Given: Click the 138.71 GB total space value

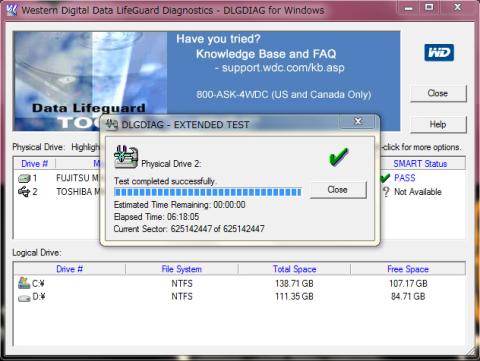Looking at the screenshot, I should point(294,284).
